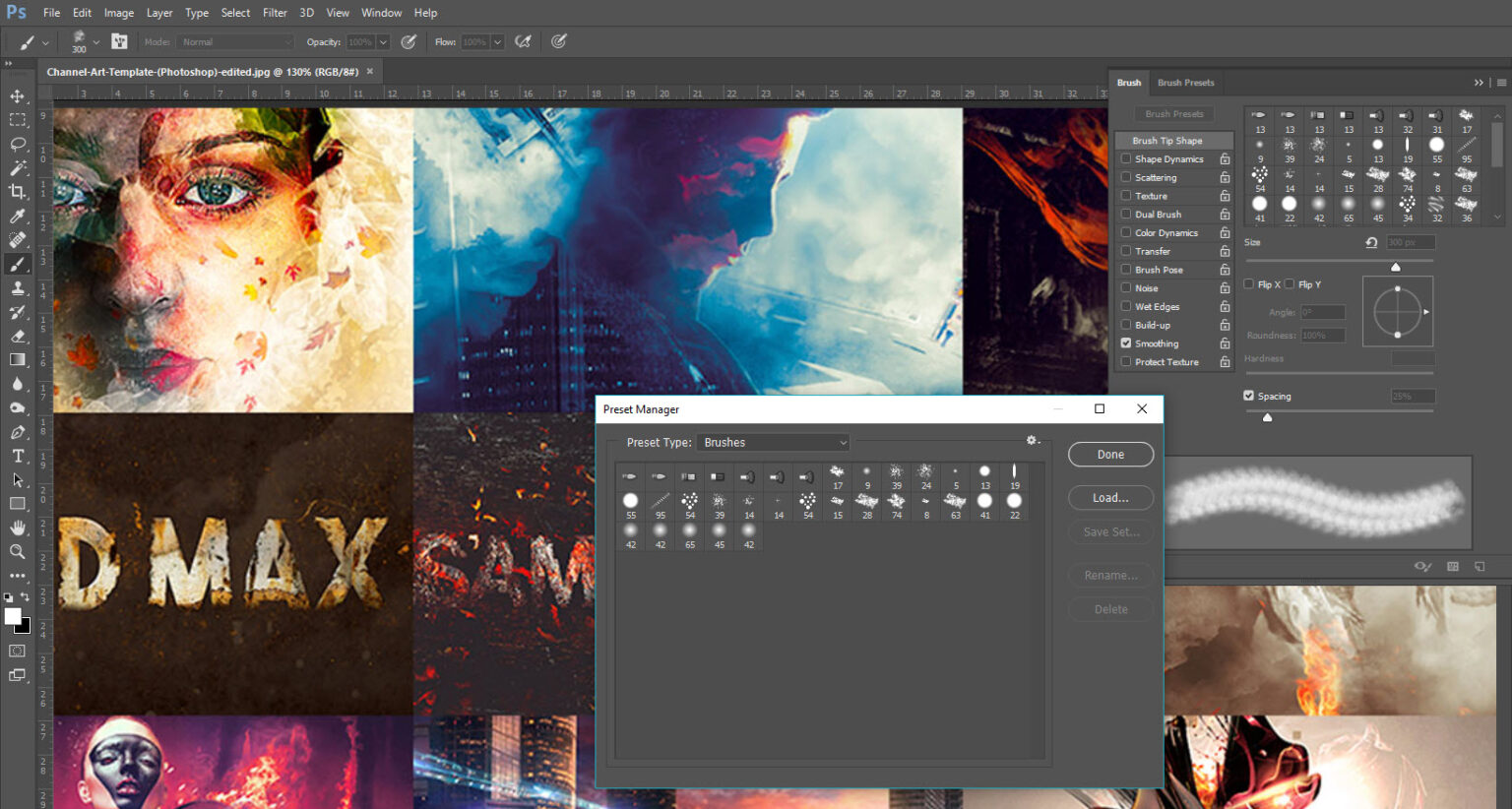Image resolution: width=1512 pixels, height=809 pixels.
Task: Select the Horizontal Type tool
Action: coord(18,457)
